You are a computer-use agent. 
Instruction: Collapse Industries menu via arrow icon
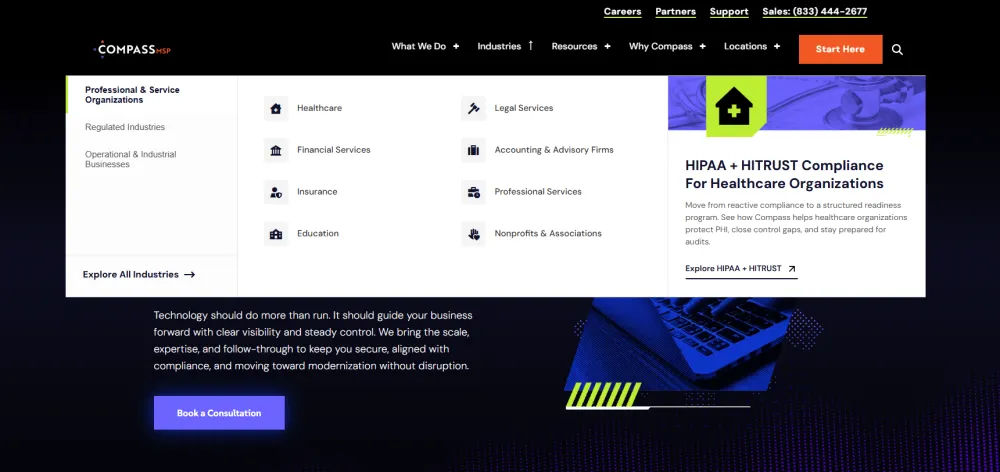pos(530,46)
